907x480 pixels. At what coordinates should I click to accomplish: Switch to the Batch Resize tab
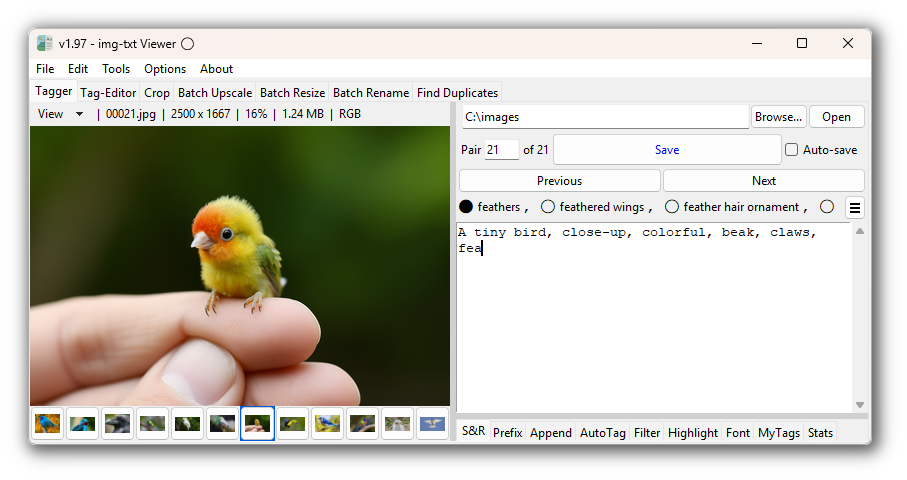tap(293, 93)
